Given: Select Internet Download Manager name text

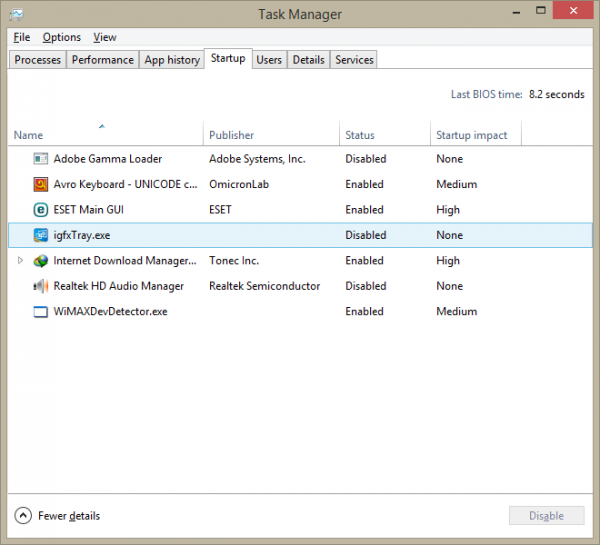Looking at the screenshot, I should pos(125,261).
